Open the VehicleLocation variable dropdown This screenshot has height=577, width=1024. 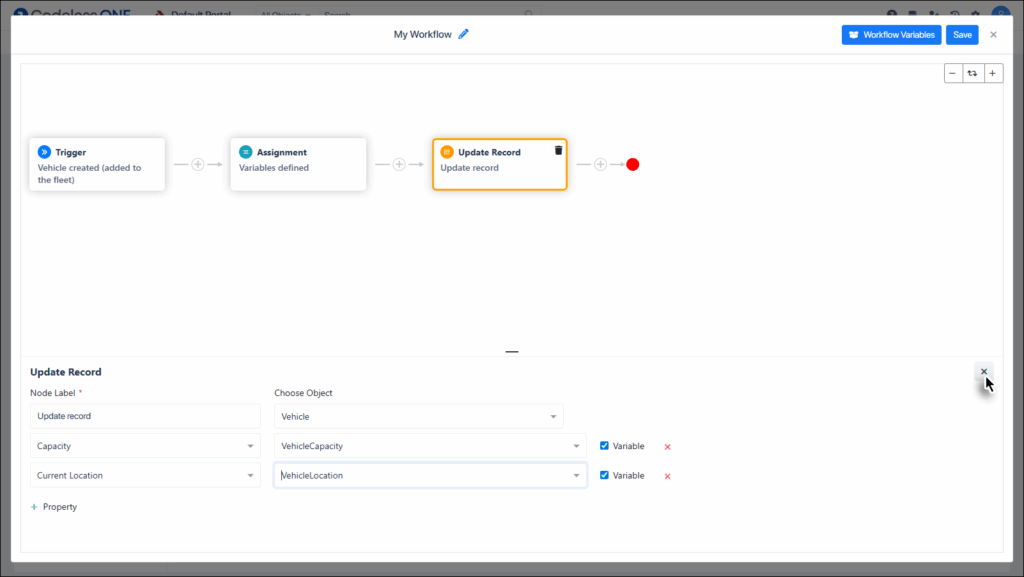430,475
